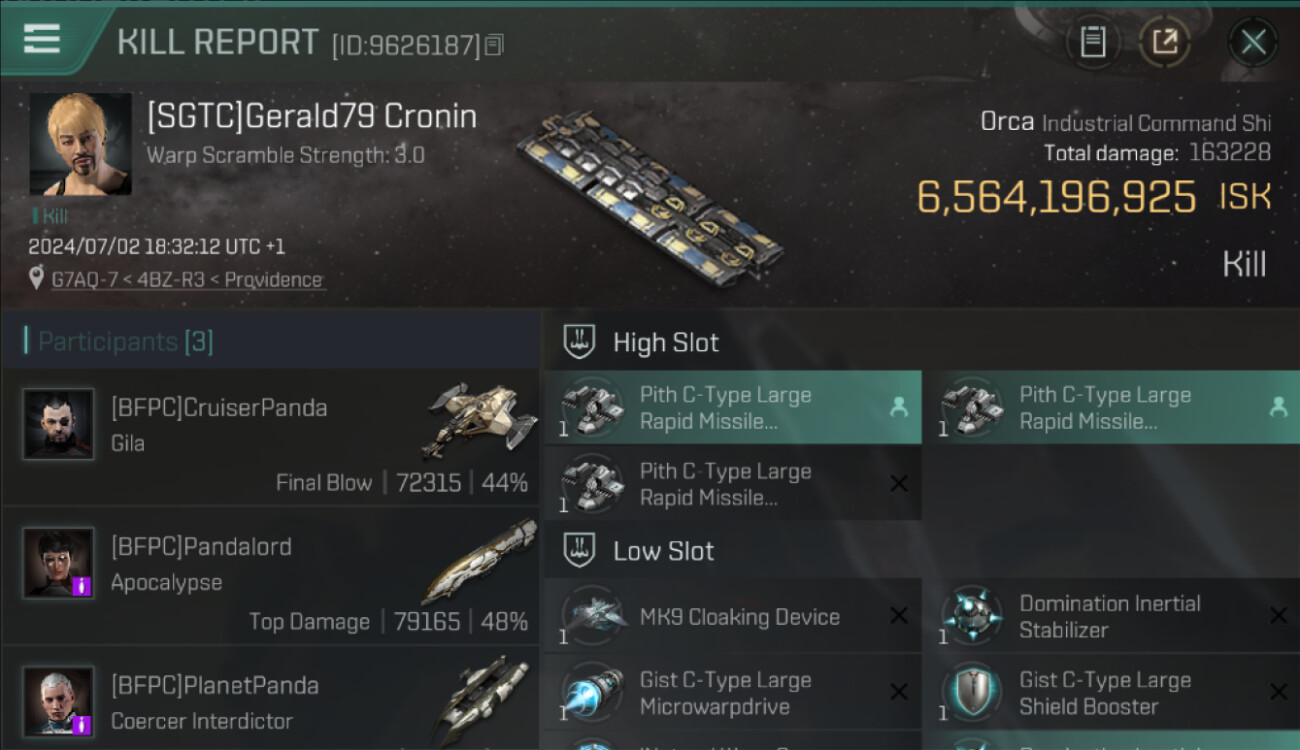Select the MK9 Cloaking Device module
This screenshot has height=750, width=1300.
tap(733, 617)
